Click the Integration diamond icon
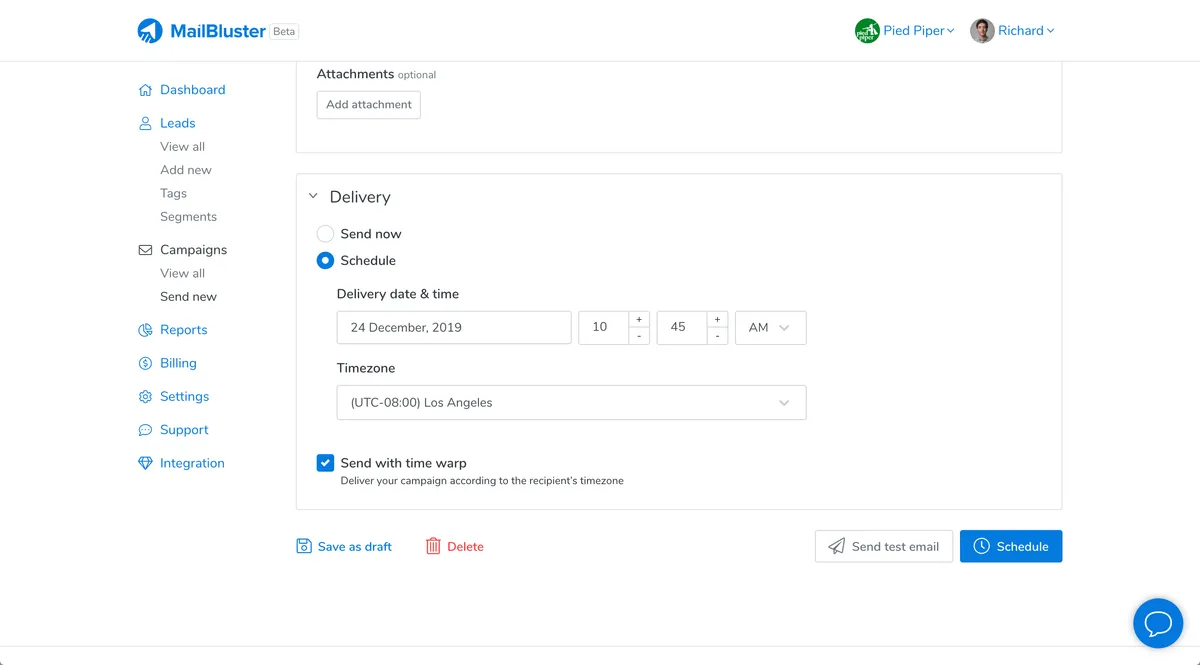1200x665 pixels. click(x=145, y=464)
